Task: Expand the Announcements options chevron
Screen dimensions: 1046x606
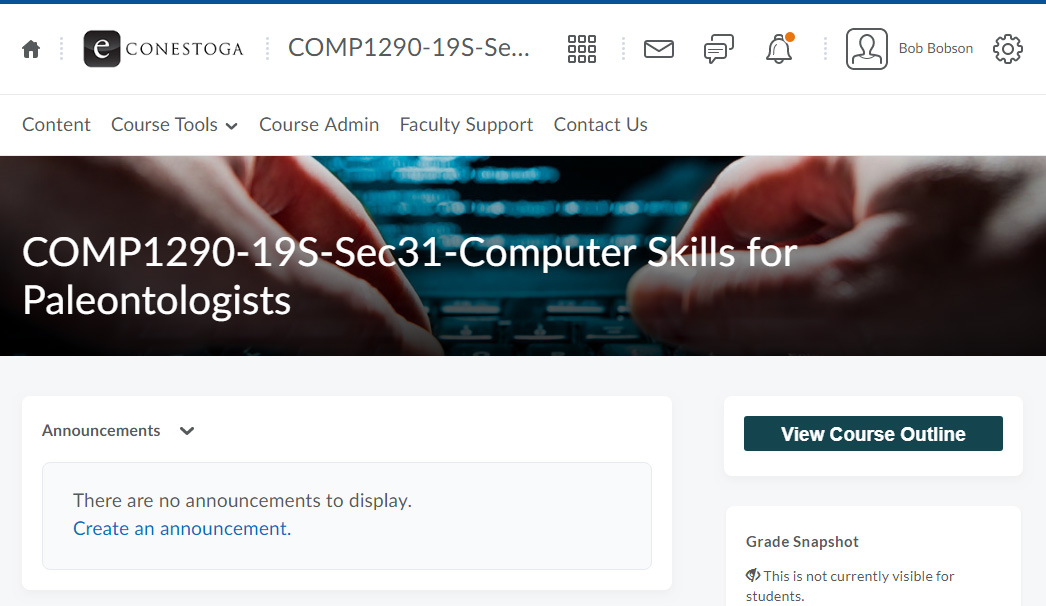Action: pos(187,431)
